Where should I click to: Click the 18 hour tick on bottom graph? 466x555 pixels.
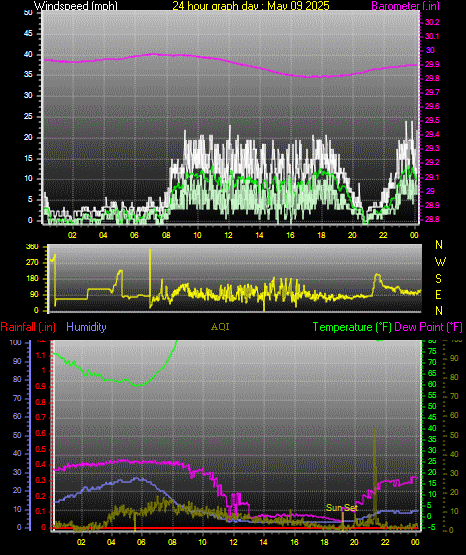(324, 542)
